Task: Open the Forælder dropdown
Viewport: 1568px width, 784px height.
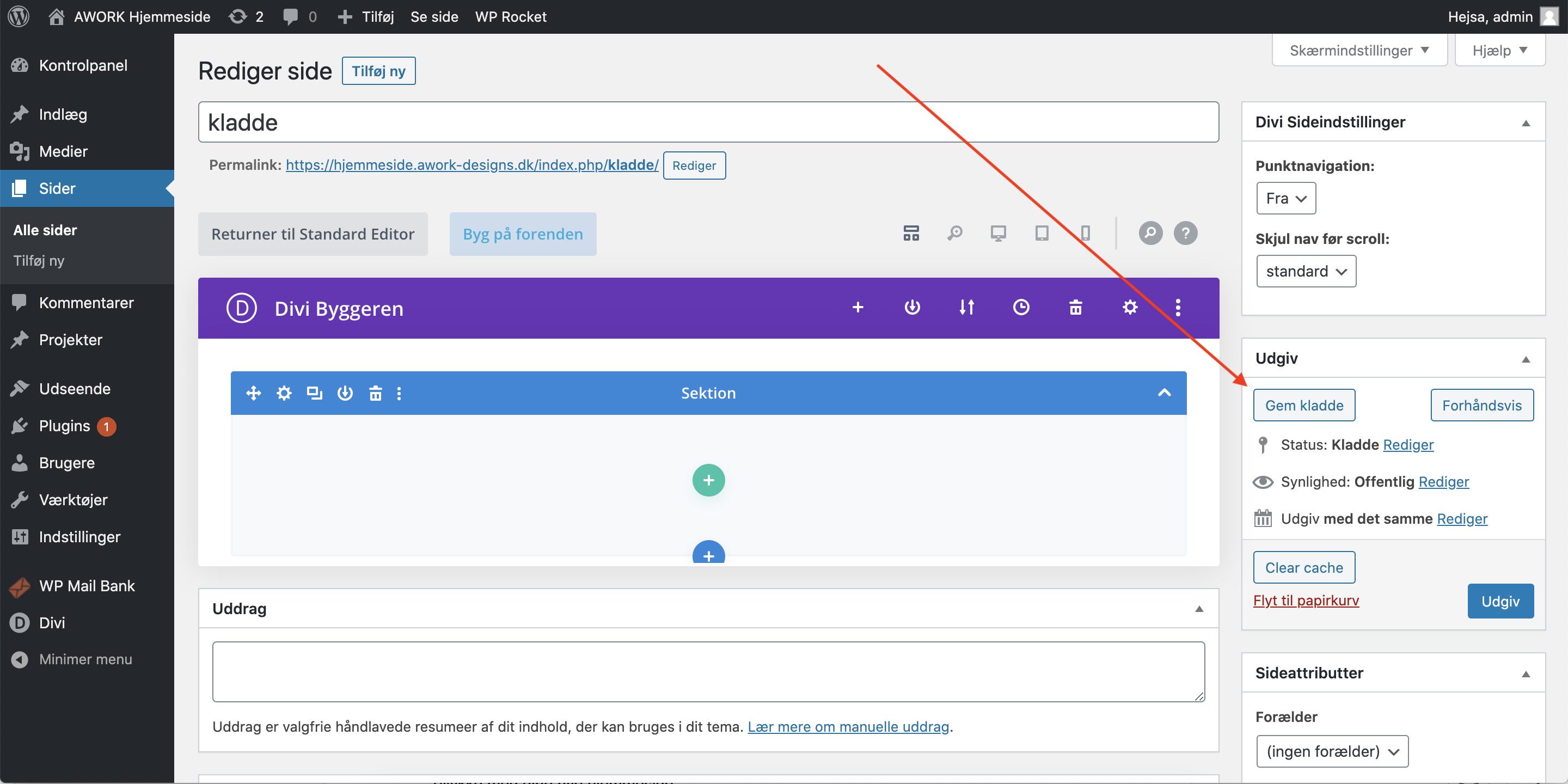Action: (1332, 751)
